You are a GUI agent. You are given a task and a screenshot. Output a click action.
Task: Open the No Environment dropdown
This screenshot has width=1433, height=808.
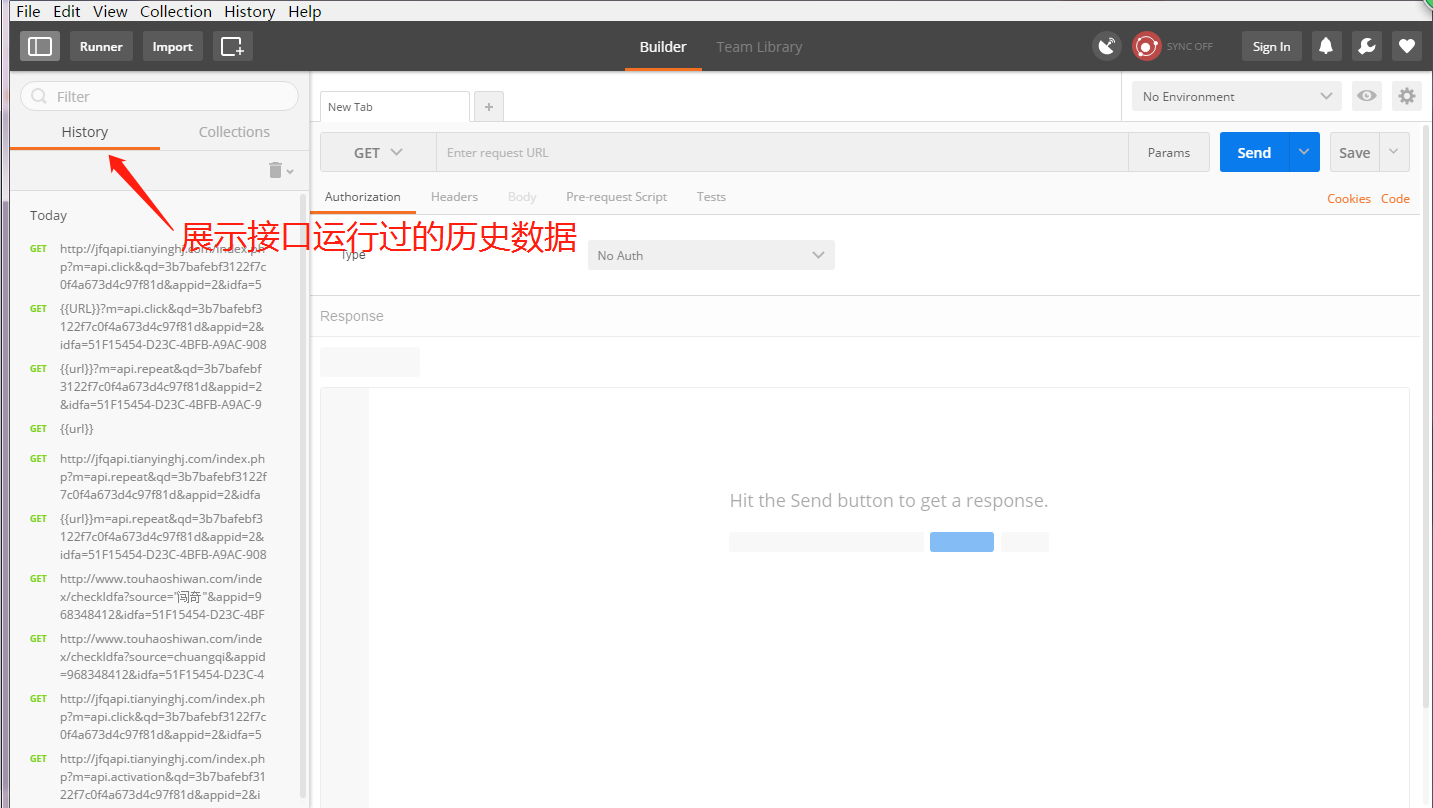1237,96
